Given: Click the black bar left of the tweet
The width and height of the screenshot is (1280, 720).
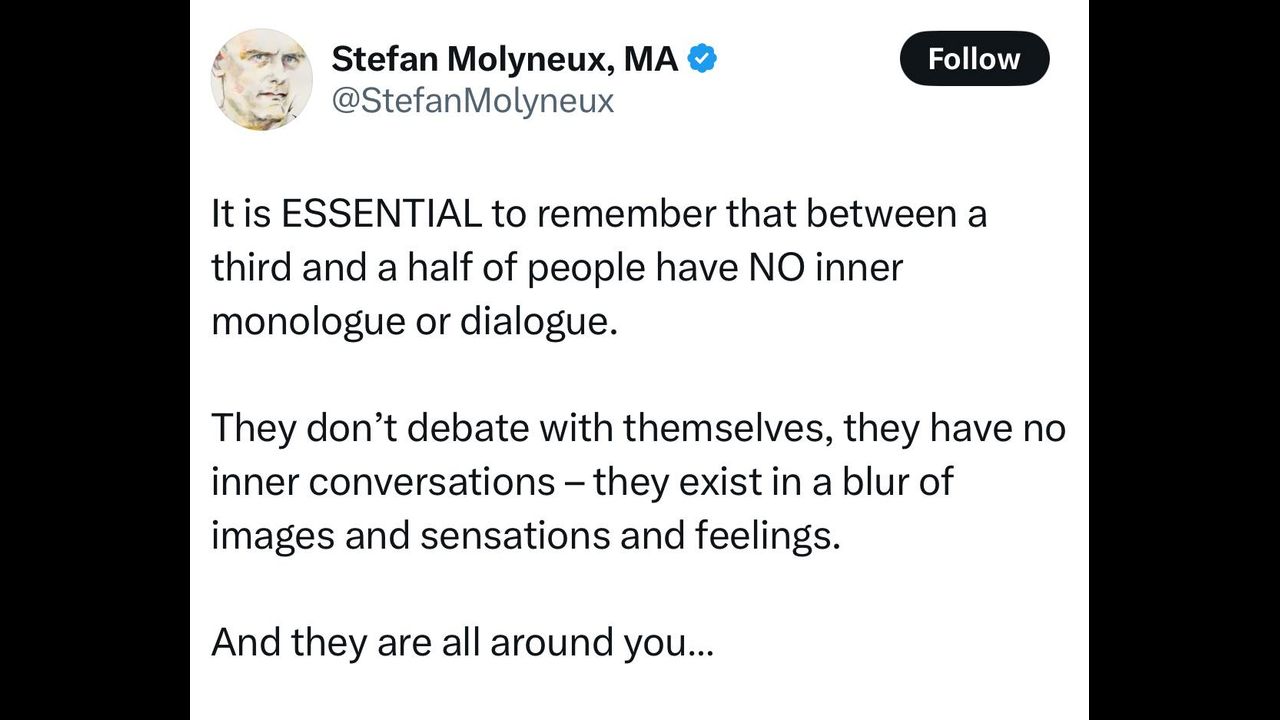Looking at the screenshot, I should point(95,360).
